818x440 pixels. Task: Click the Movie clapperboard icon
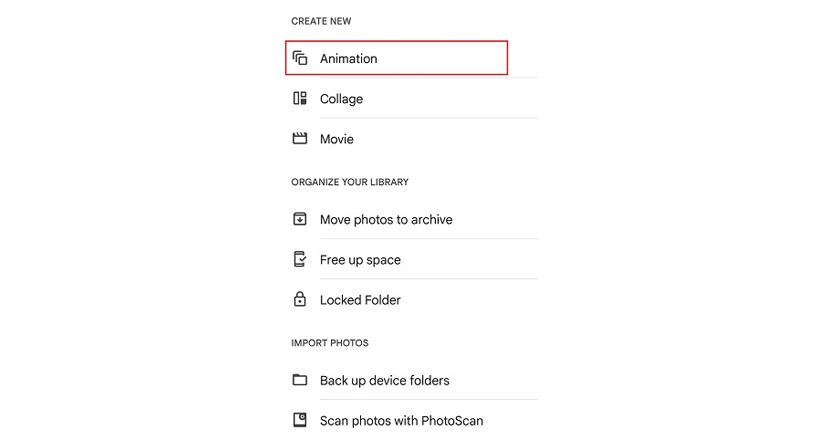pyautogui.click(x=299, y=138)
